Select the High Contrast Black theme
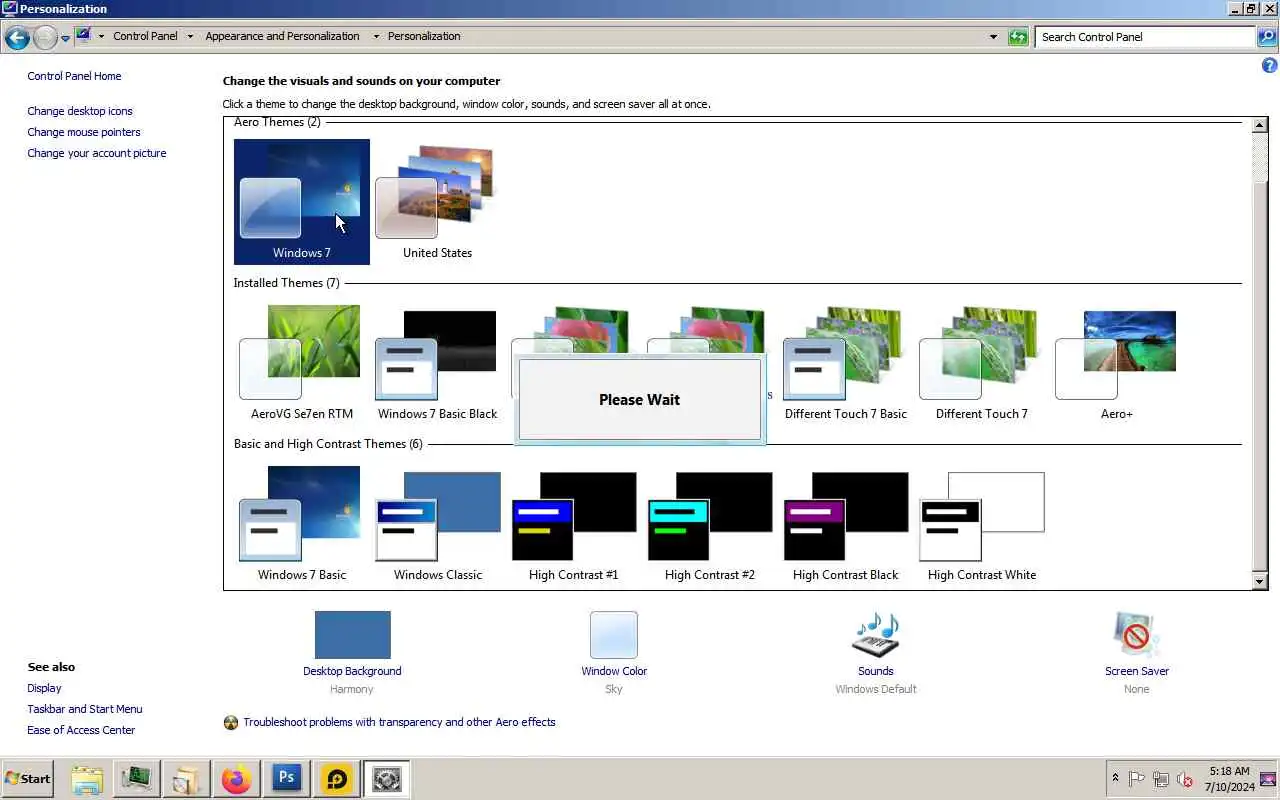Image resolution: width=1280 pixels, height=800 pixels. (846, 524)
